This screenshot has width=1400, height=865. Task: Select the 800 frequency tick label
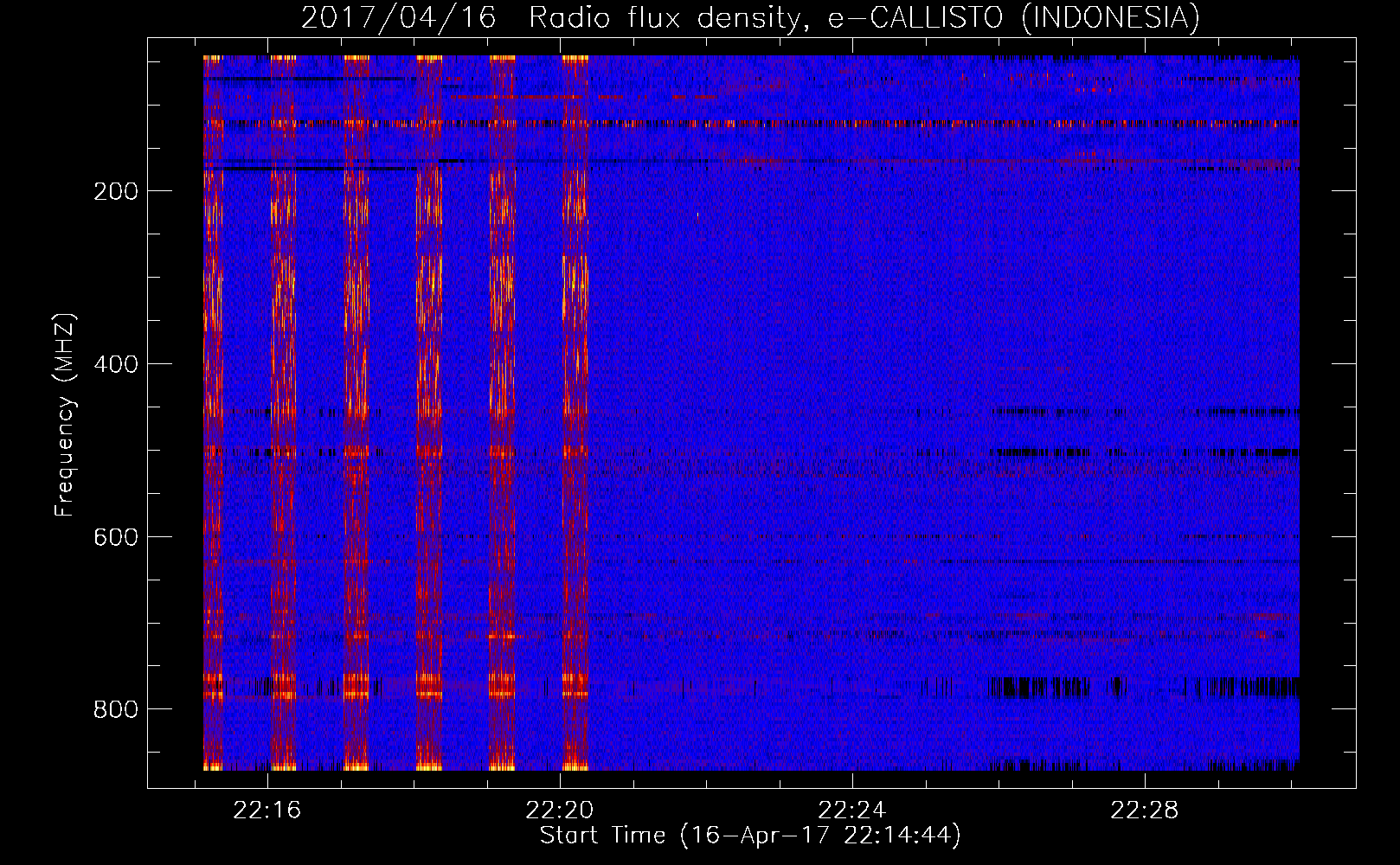[x=116, y=709]
